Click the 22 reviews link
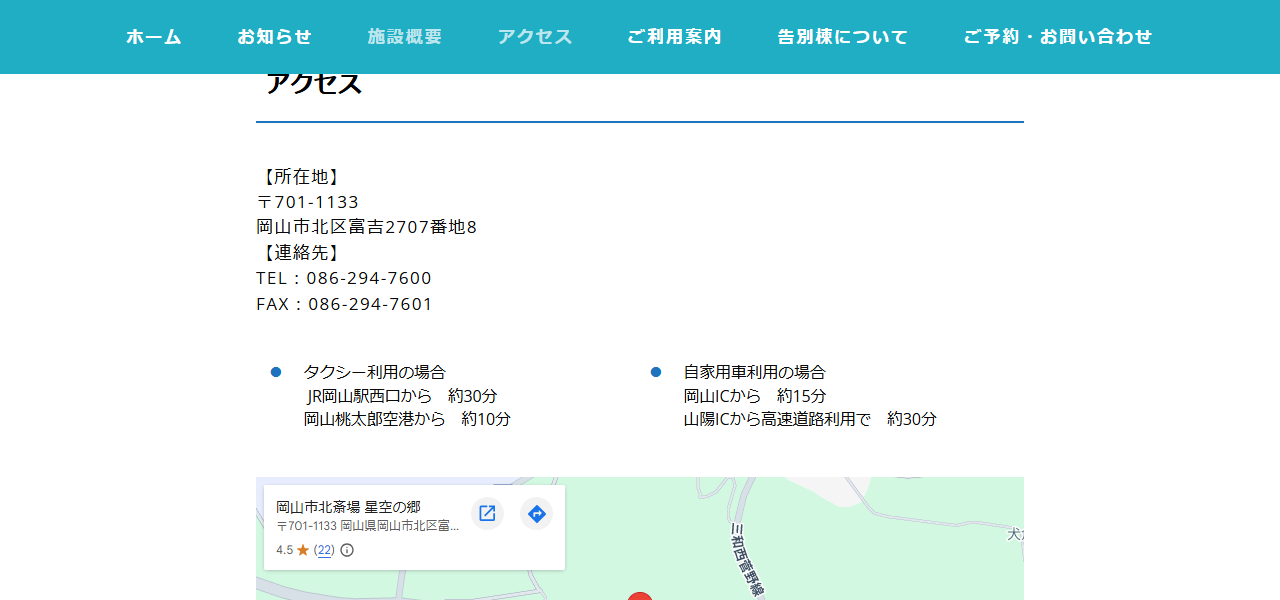The image size is (1280, 600). coord(324,550)
